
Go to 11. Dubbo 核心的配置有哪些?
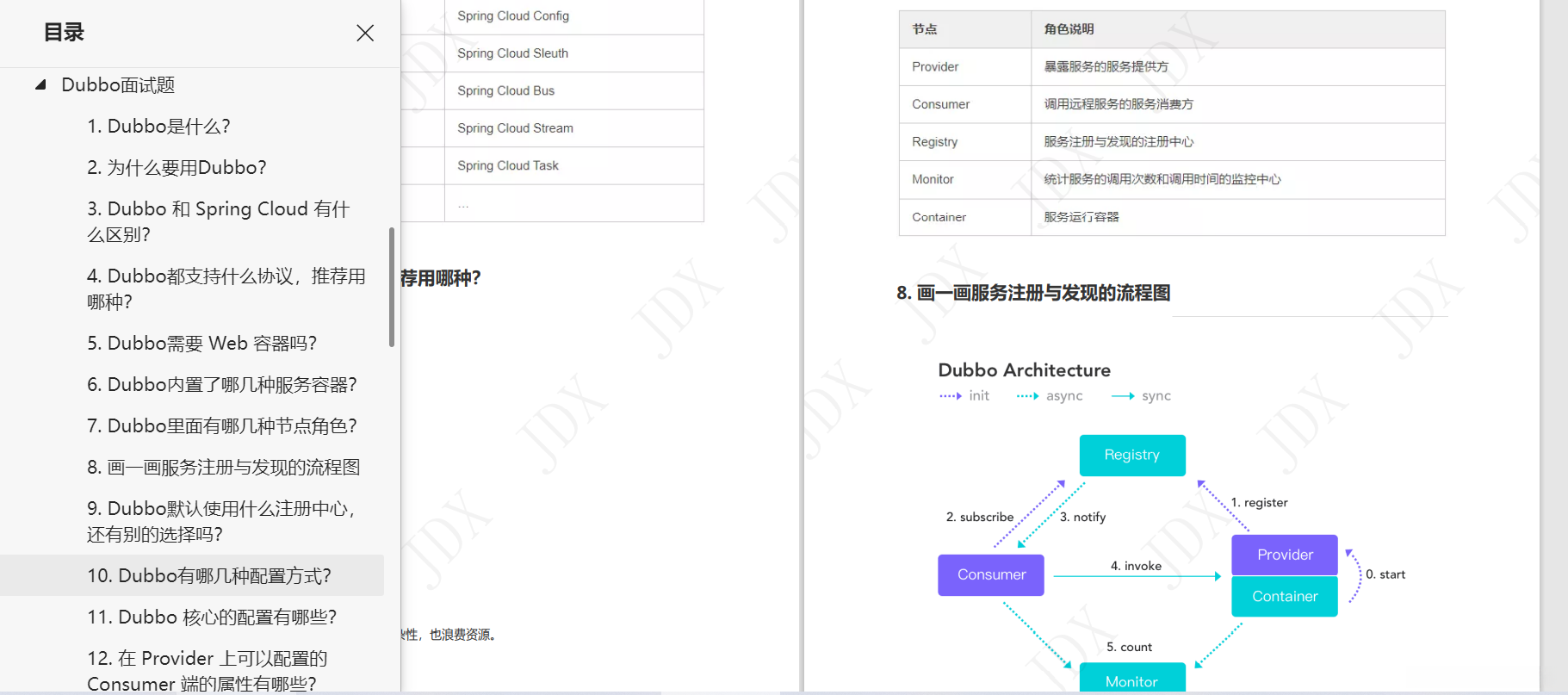click(x=212, y=617)
